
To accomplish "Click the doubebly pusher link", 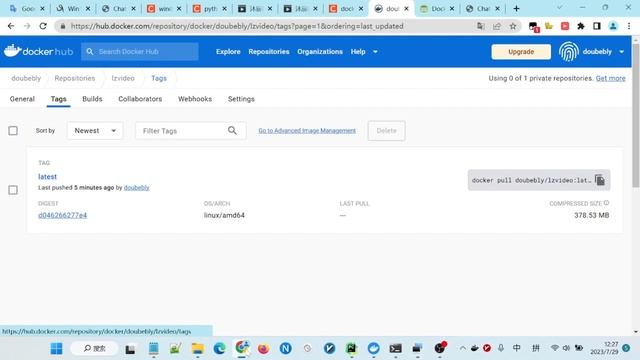I will [136, 188].
